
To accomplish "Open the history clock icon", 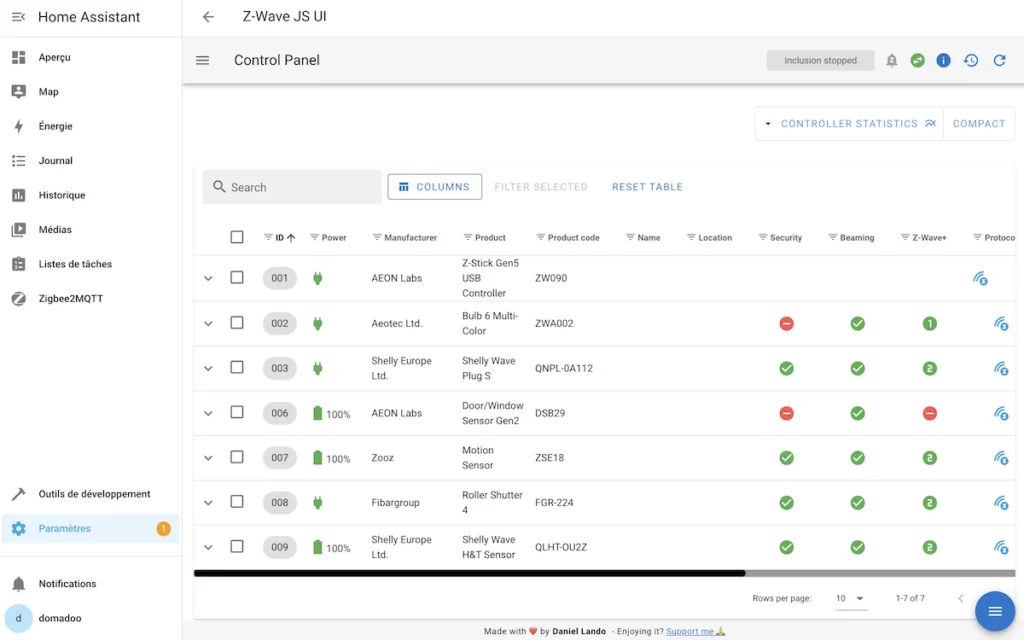I will coord(971,60).
